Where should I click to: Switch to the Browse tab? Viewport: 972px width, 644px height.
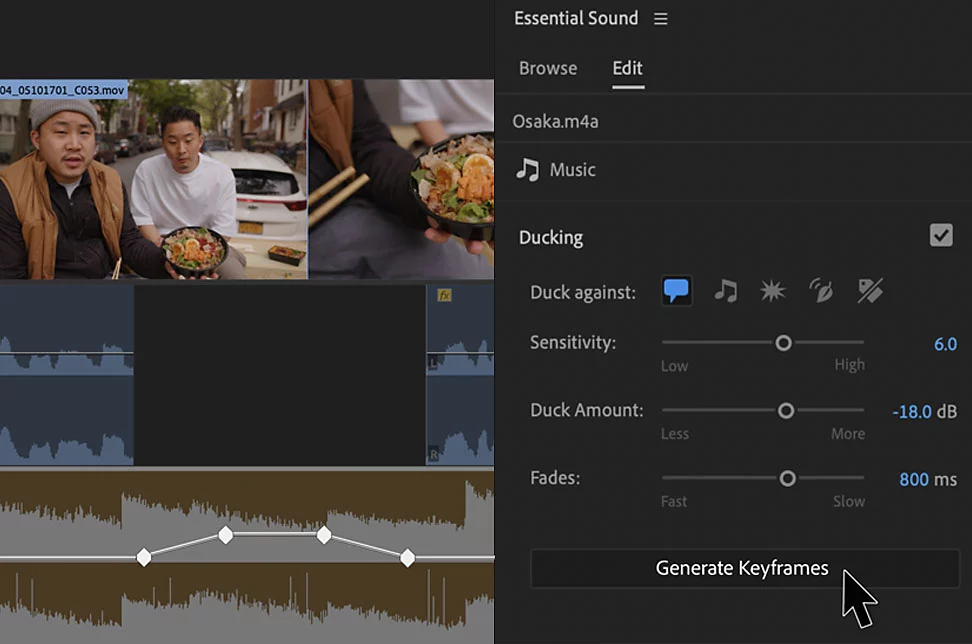coord(548,68)
